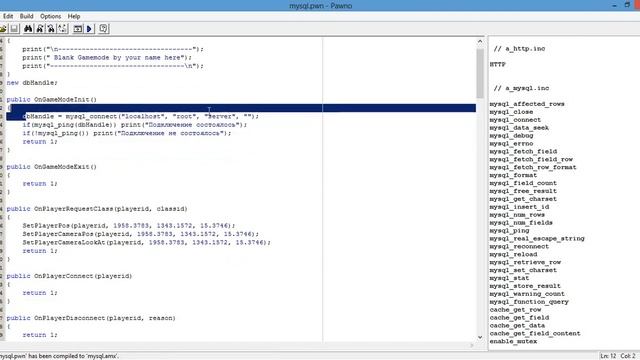Click the // a_mysql.inc header entry
640x360 pixels.
pyautogui.click(x=521, y=88)
